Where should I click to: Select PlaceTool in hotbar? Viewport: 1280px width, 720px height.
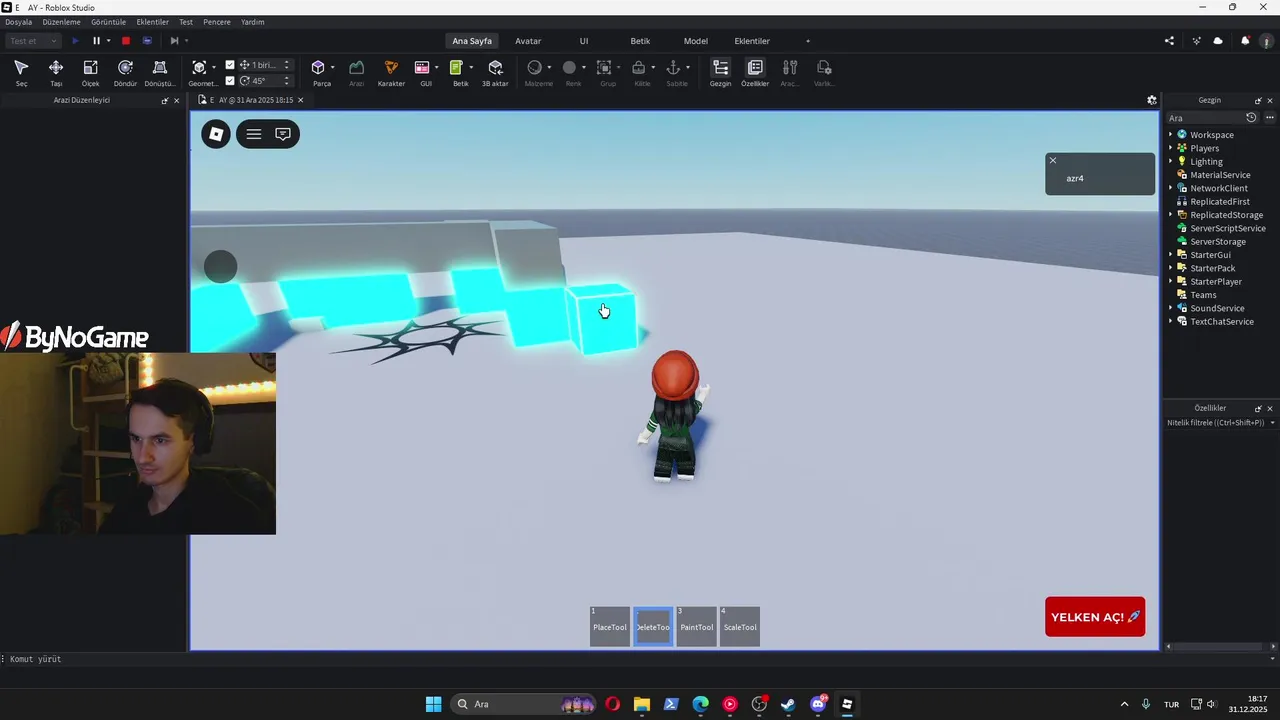(610, 627)
